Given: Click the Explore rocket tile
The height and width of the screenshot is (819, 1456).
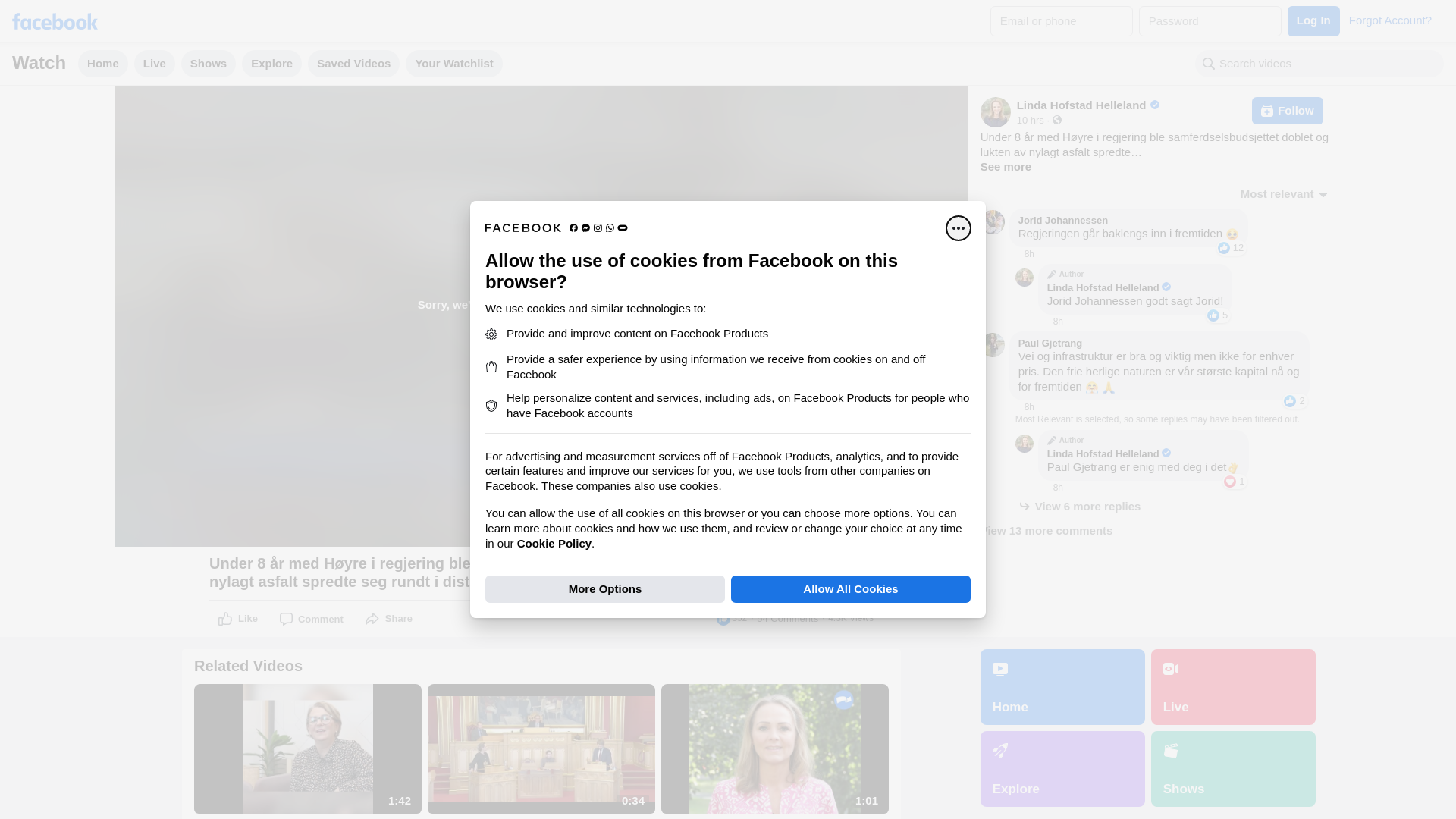Looking at the screenshot, I should click(1062, 768).
